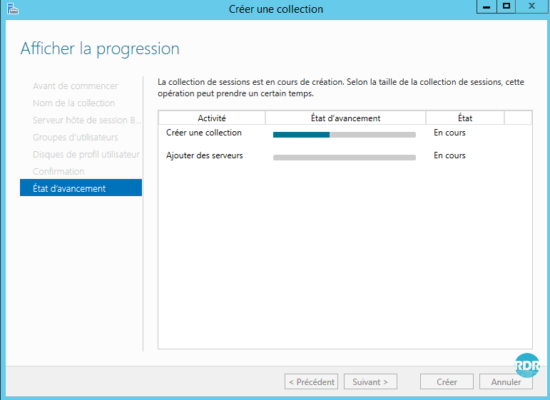
Task: Go to Serveur hôte de session step
Action: [x=87, y=120]
